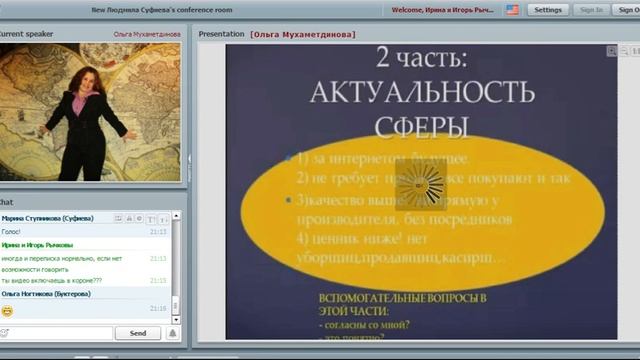Click message 'ты видео включаешь в короне???'

[51, 280]
